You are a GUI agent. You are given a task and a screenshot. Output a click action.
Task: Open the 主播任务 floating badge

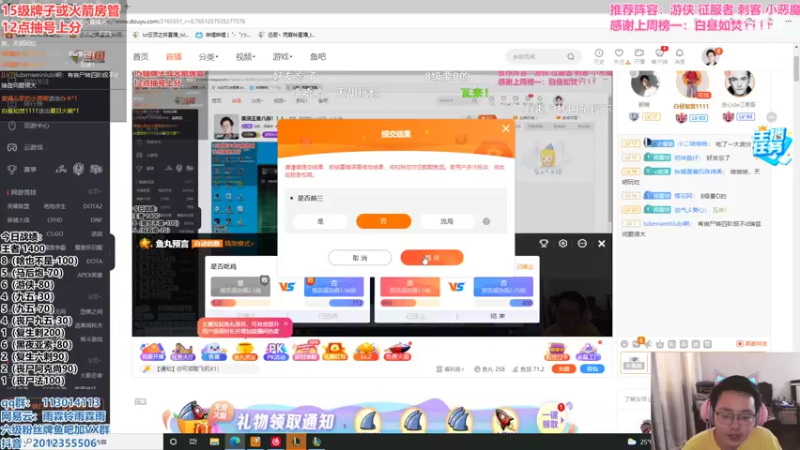[x=774, y=145]
